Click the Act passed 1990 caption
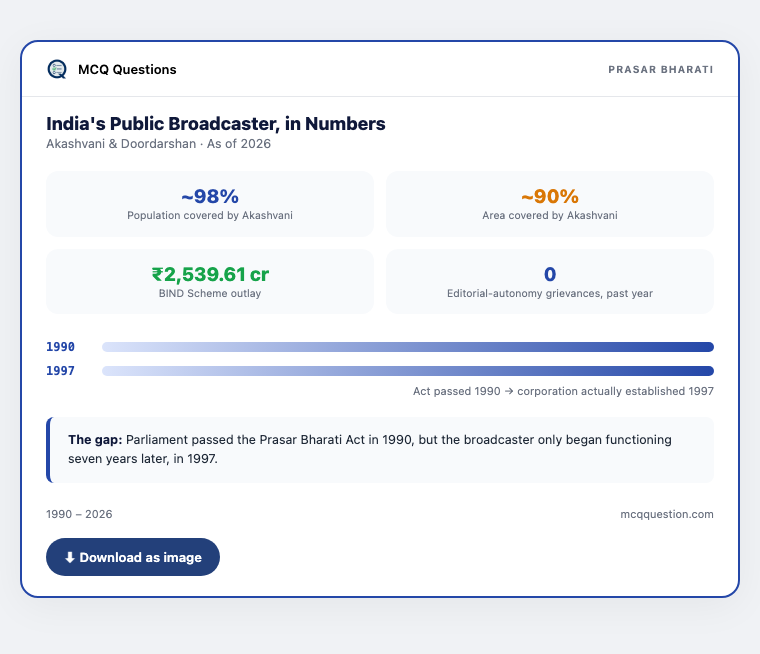The width and height of the screenshot is (760, 654). tap(563, 391)
